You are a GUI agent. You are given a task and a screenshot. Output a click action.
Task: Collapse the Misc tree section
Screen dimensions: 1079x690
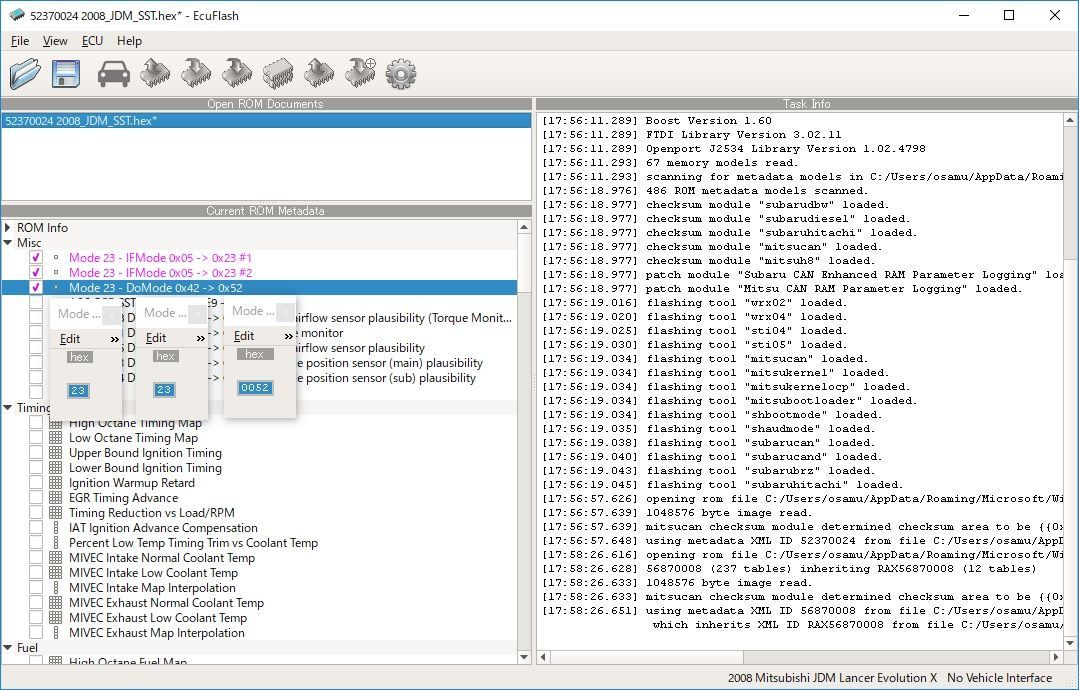pos(8,243)
